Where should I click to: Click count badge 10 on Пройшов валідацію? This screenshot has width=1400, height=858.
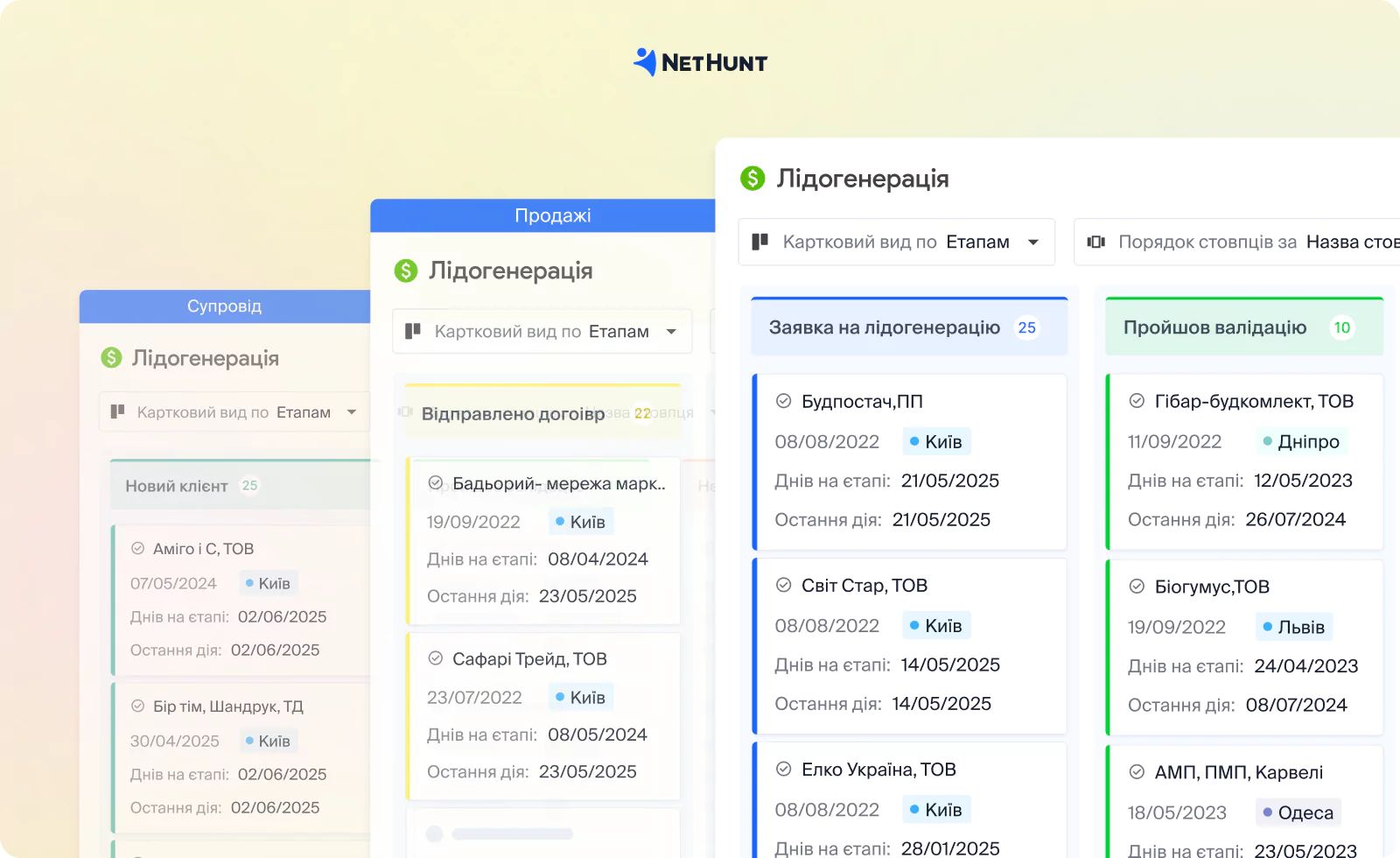point(1341,327)
